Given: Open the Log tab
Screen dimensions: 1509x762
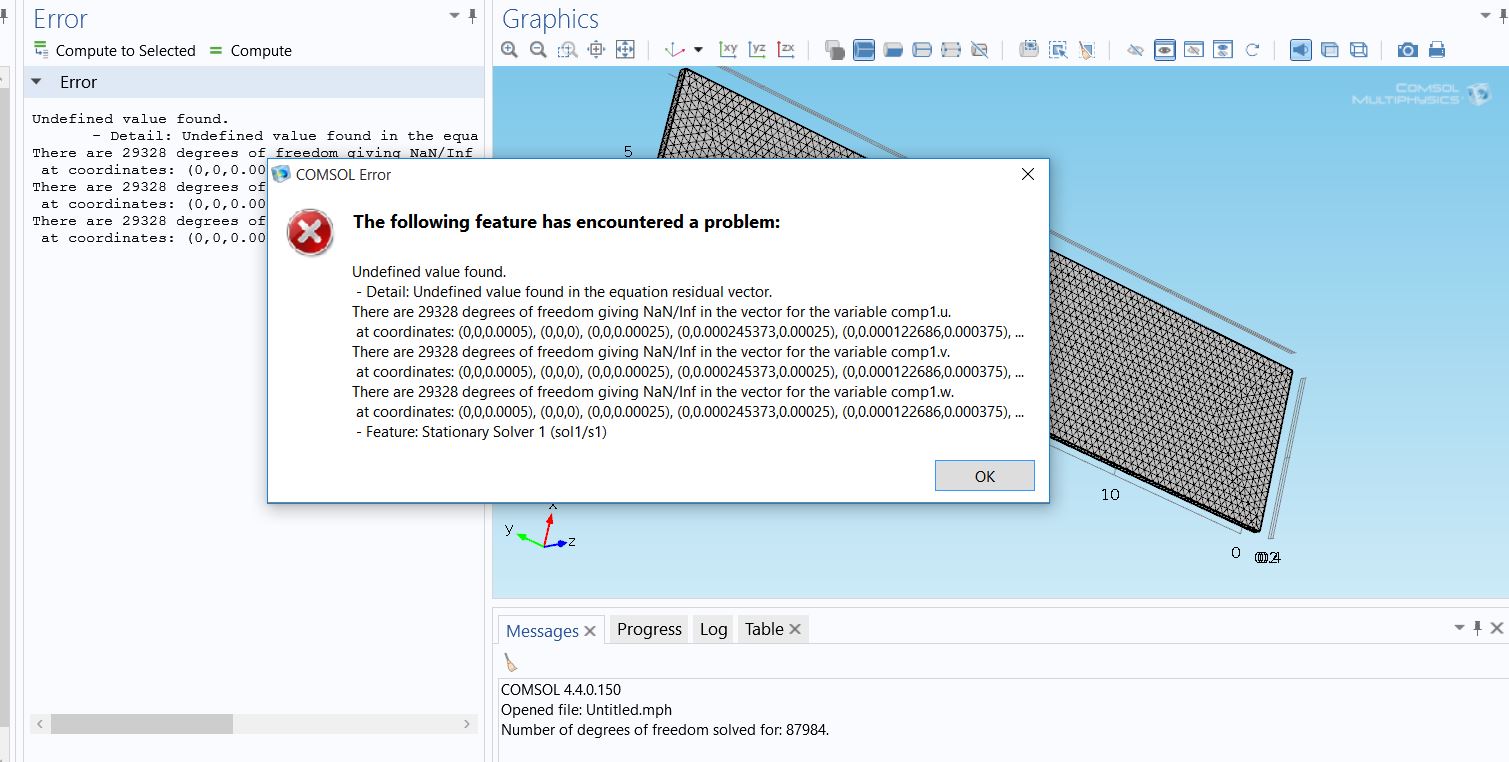Looking at the screenshot, I should pyautogui.click(x=713, y=629).
